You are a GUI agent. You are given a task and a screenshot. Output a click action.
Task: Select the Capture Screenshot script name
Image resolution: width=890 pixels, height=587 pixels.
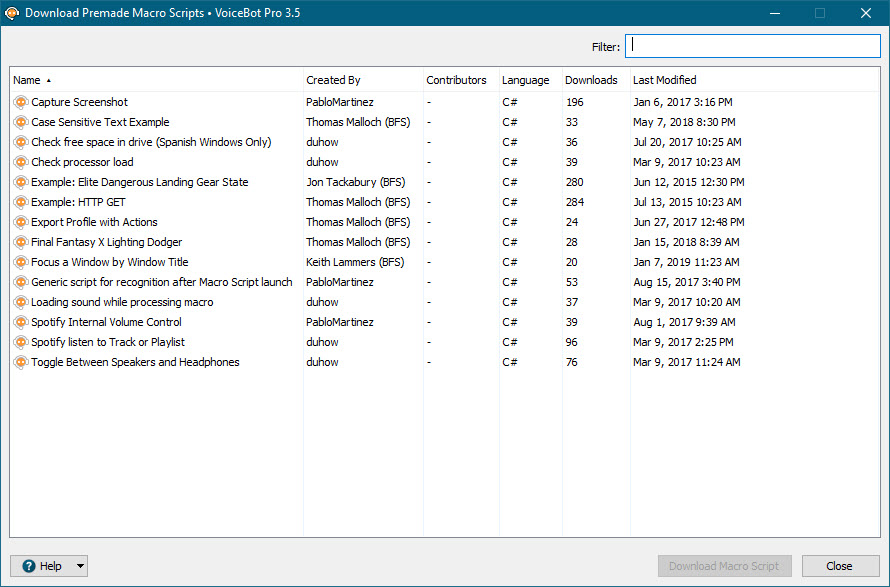tap(79, 102)
